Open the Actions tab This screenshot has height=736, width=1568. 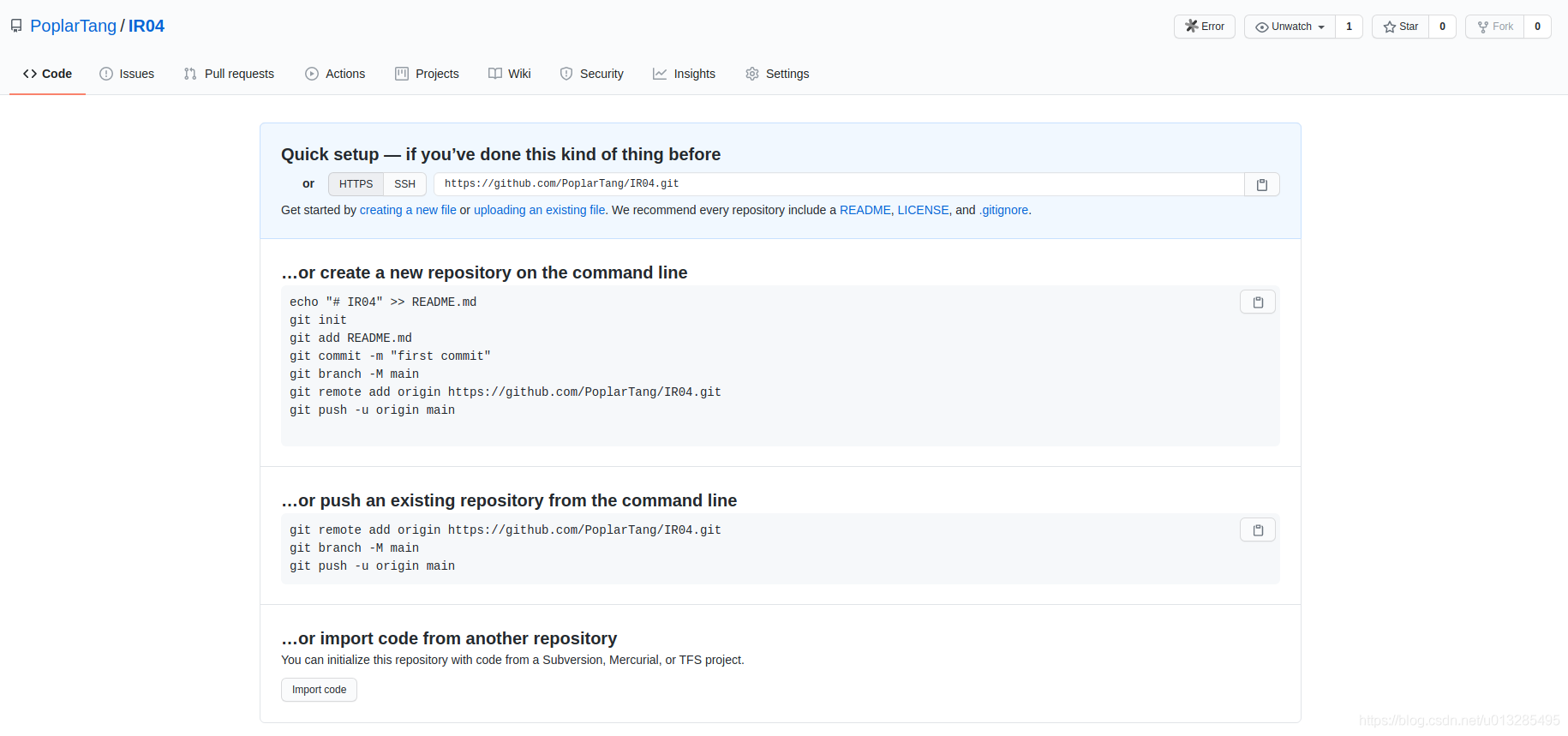(x=335, y=74)
